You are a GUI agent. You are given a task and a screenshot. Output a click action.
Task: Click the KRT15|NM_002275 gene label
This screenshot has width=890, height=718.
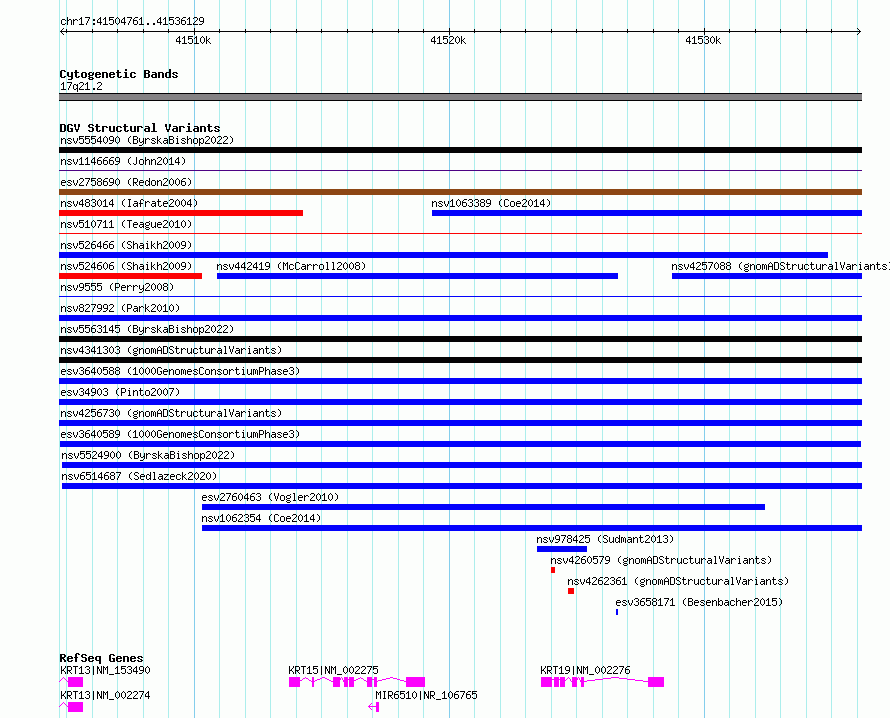(x=333, y=670)
